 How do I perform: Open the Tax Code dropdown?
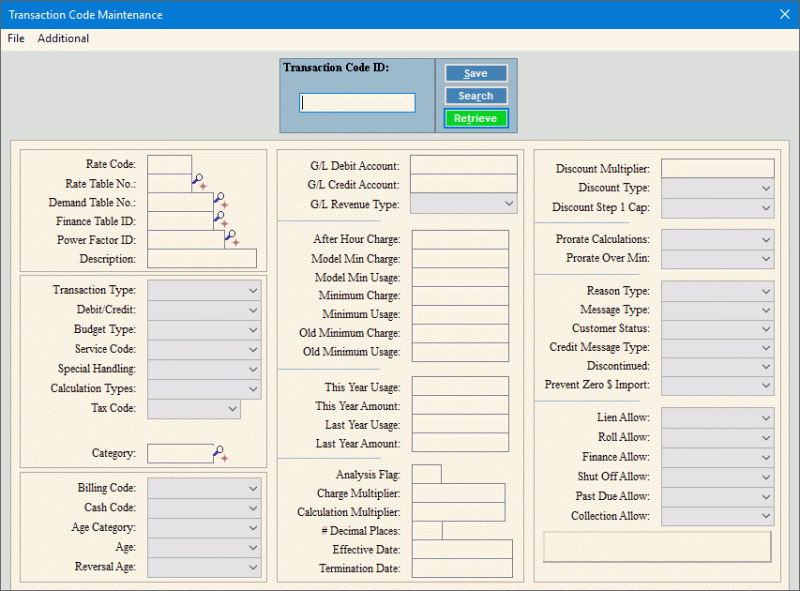[x=194, y=409]
